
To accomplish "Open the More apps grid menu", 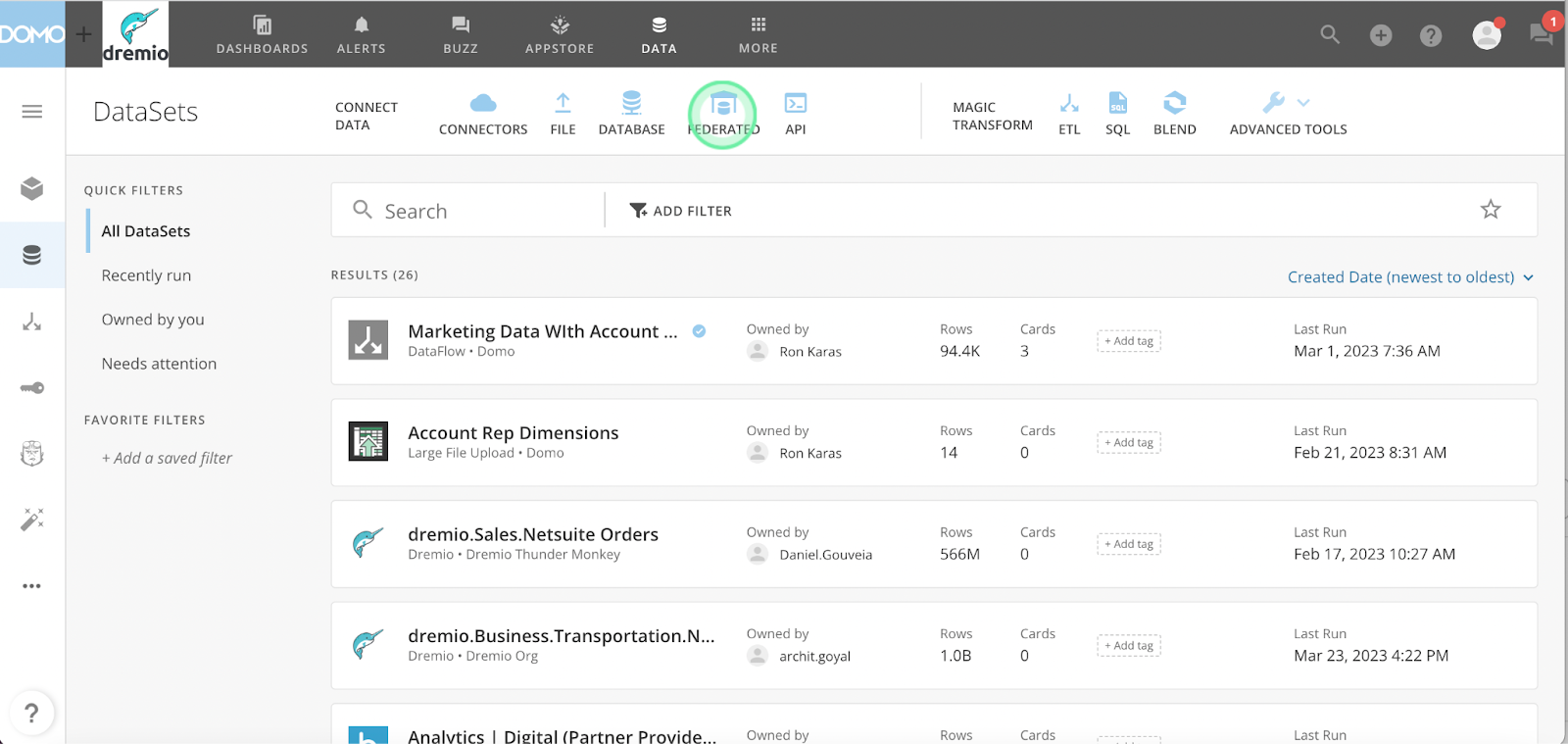I will point(759,34).
